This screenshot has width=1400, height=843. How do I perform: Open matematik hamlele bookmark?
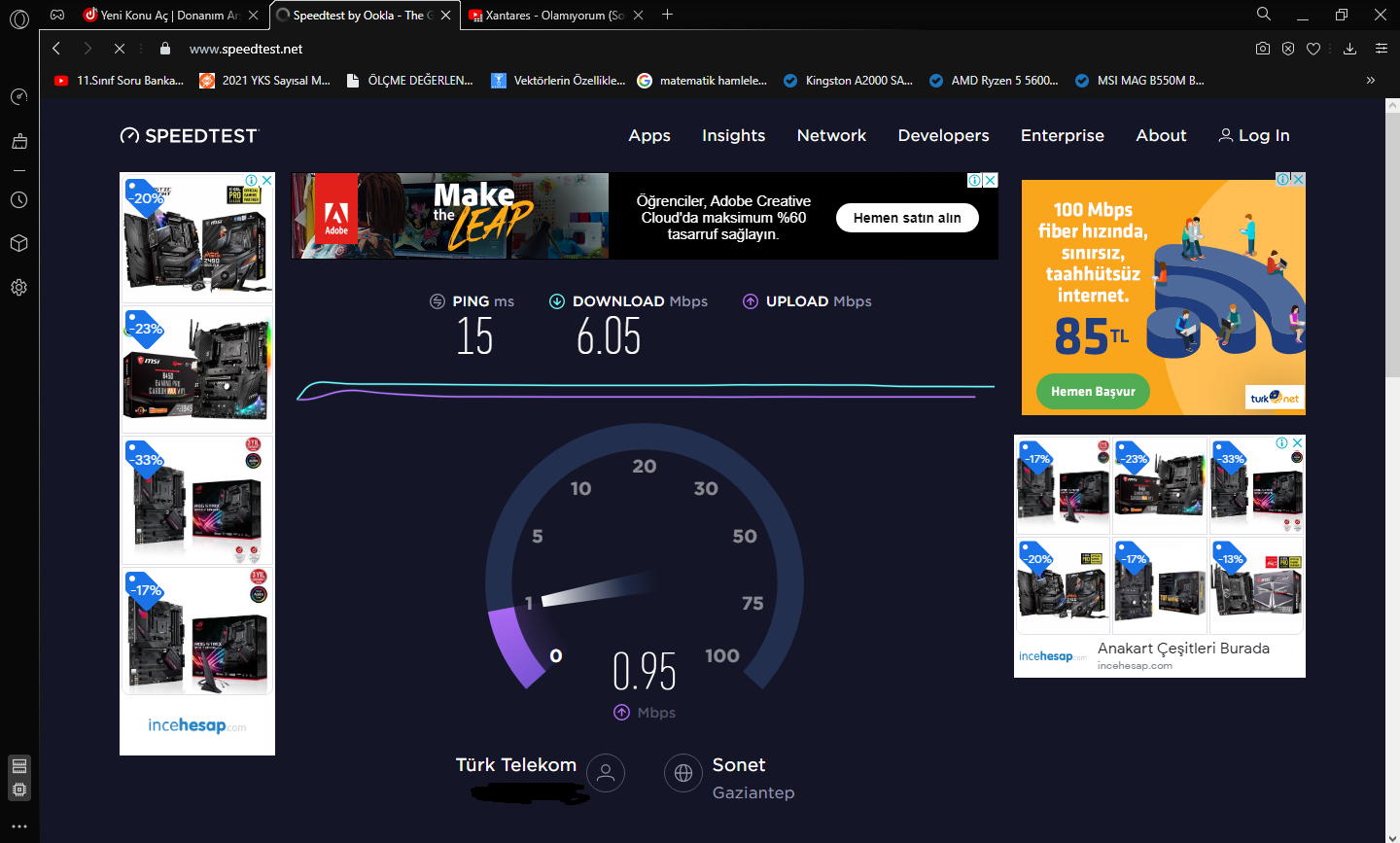702,81
